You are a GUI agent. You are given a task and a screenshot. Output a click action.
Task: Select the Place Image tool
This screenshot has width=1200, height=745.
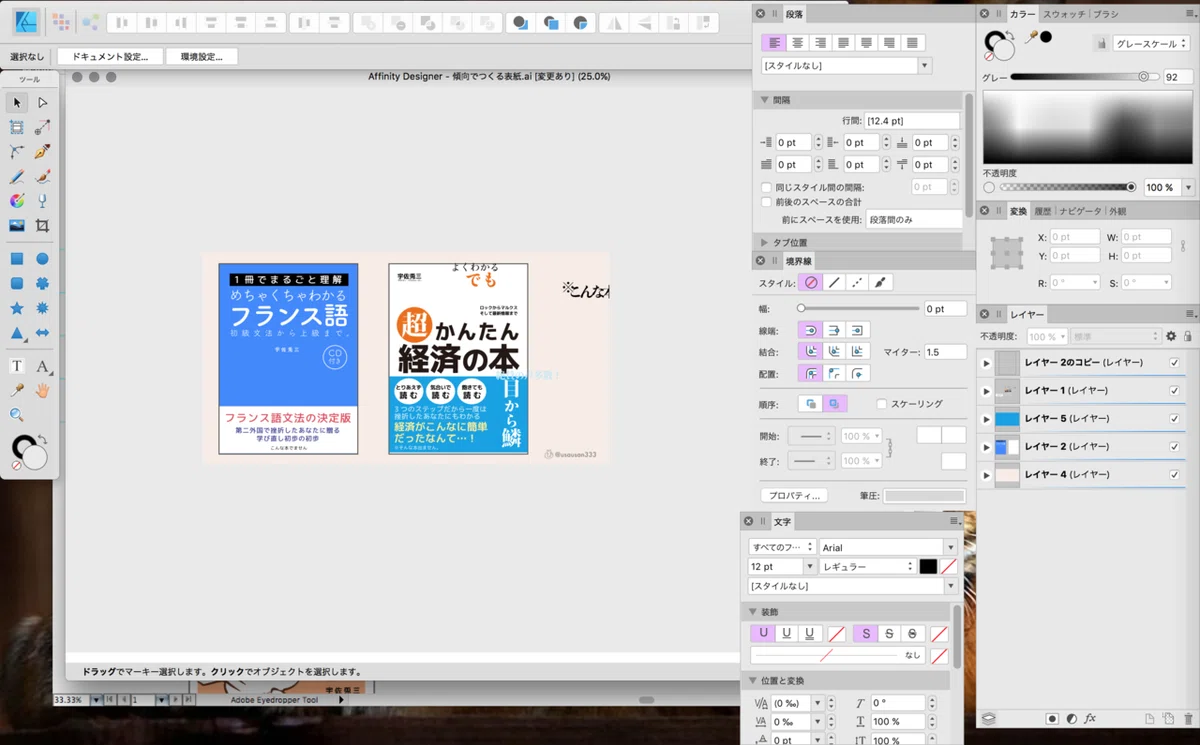pyautogui.click(x=17, y=226)
